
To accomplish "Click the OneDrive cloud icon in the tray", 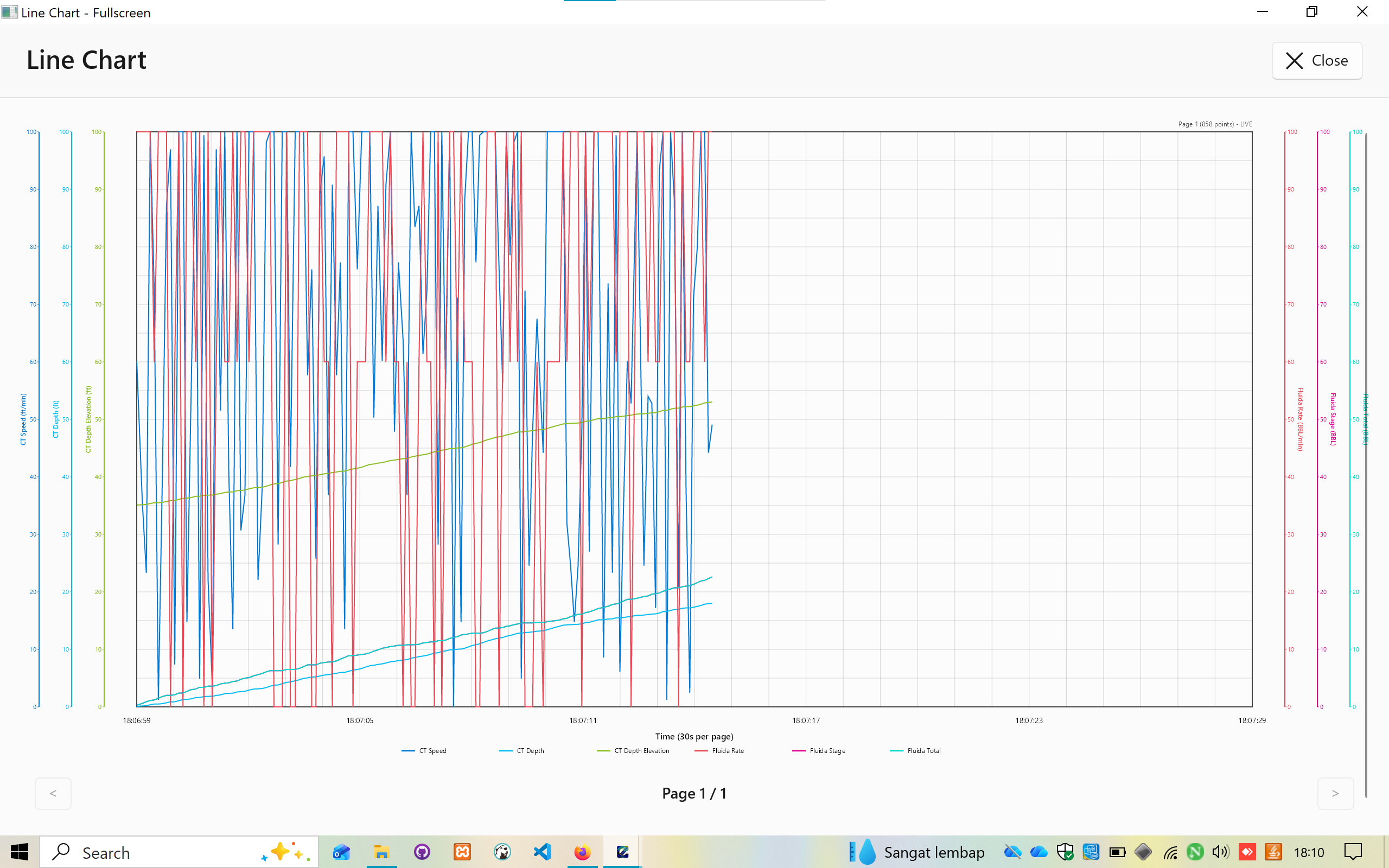I will [1039, 852].
